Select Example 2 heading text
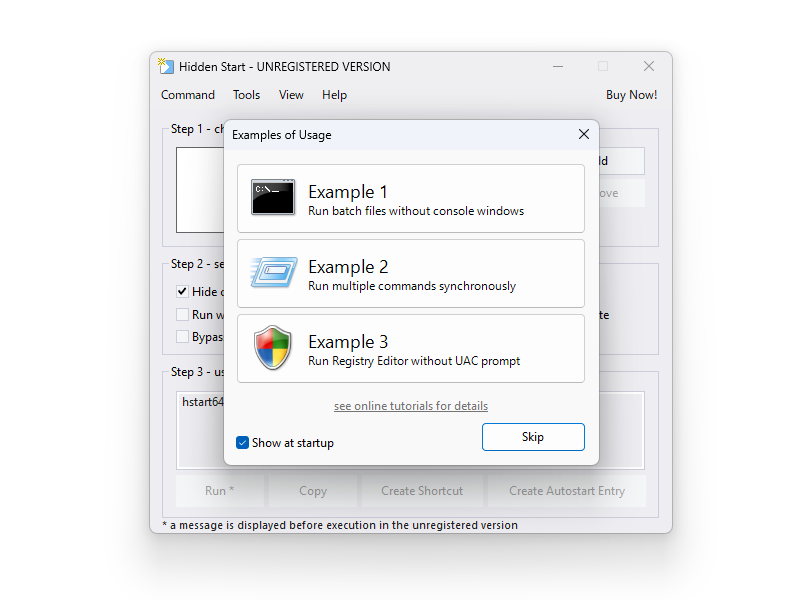This screenshot has height=600, width=800. tap(348, 267)
